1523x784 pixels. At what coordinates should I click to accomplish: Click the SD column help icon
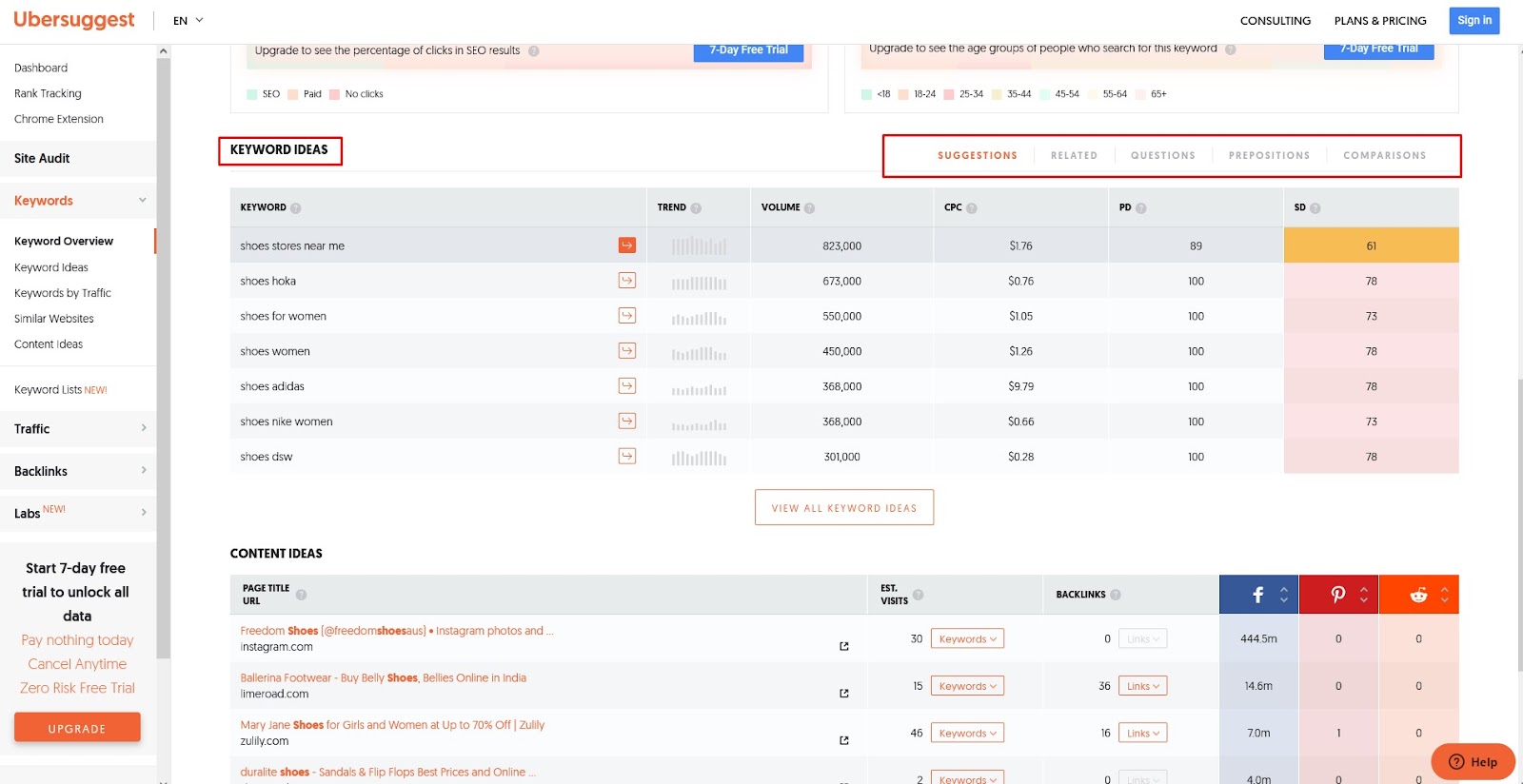coord(1315,208)
